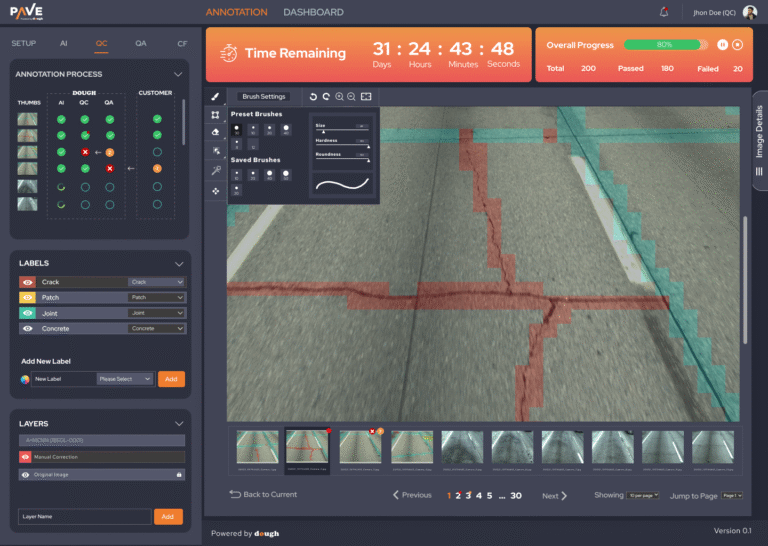
Task: Pause the overall progress timer
Action: (721, 45)
